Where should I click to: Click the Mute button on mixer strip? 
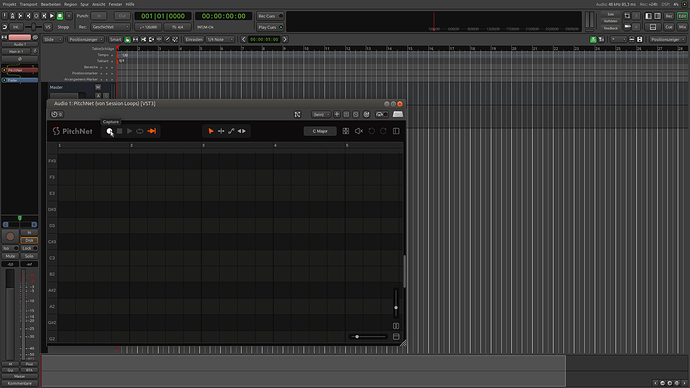(10, 256)
